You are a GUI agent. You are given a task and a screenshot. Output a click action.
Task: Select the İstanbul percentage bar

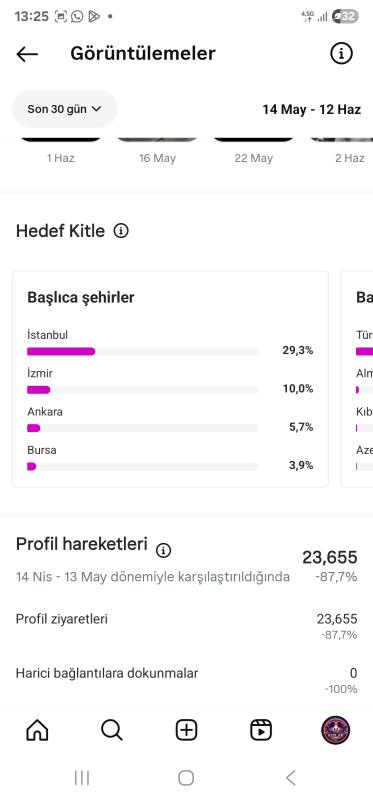(142, 351)
